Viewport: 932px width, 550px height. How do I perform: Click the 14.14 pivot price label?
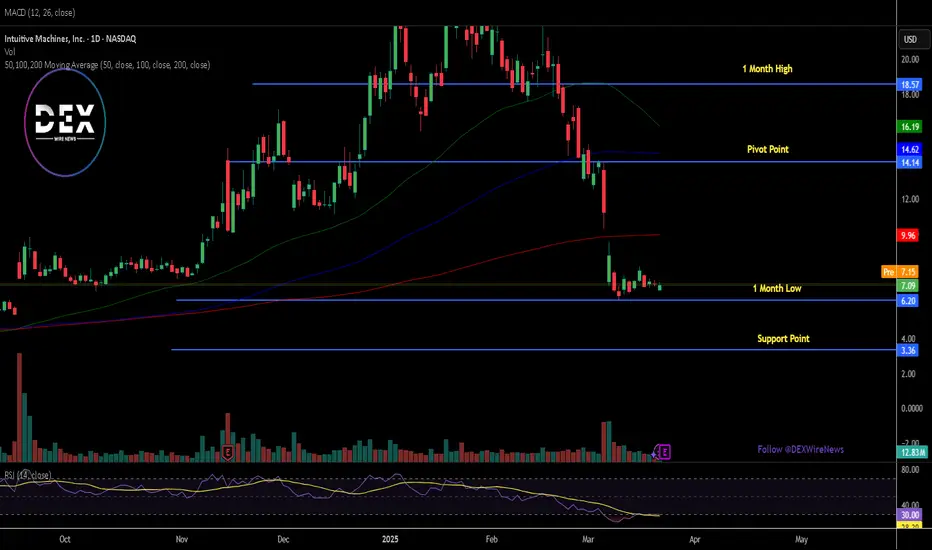click(x=909, y=162)
